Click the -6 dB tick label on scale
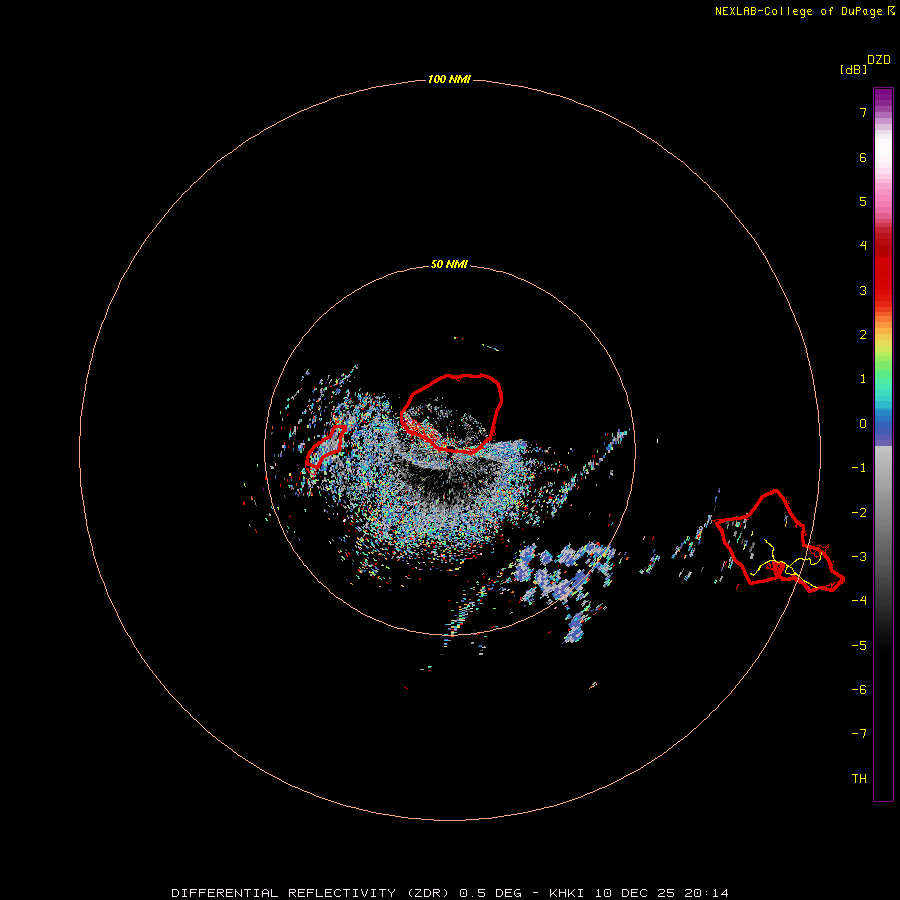This screenshot has height=900, width=900. pyautogui.click(x=859, y=689)
